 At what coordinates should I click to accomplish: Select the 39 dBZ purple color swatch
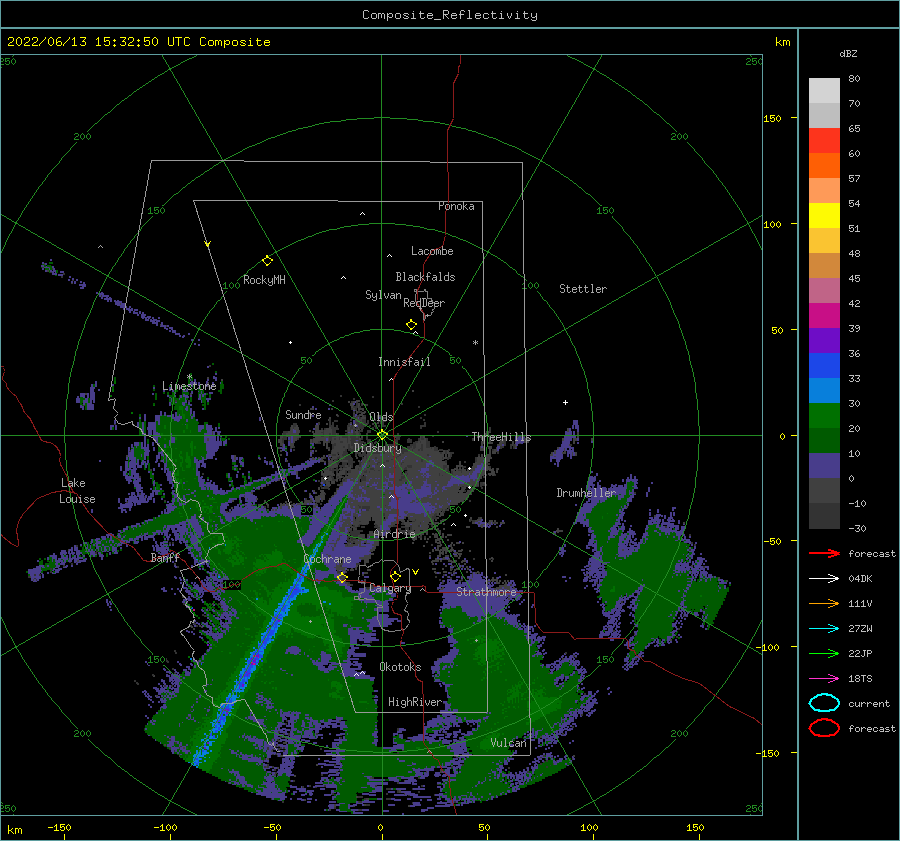(824, 340)
